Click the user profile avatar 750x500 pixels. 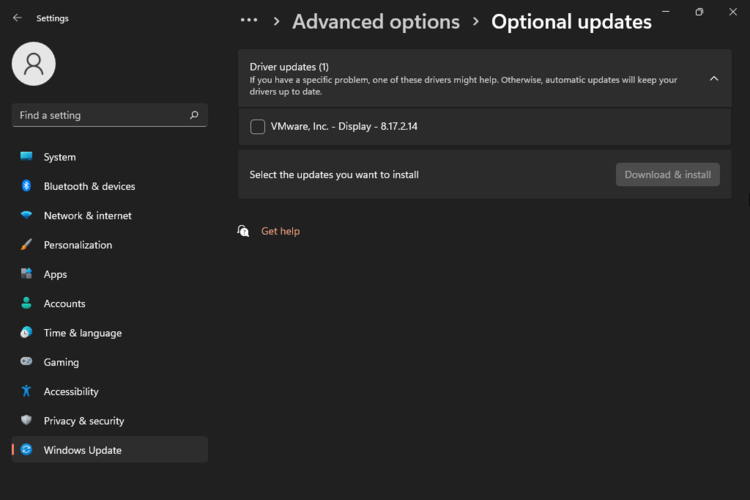[33, 64]
